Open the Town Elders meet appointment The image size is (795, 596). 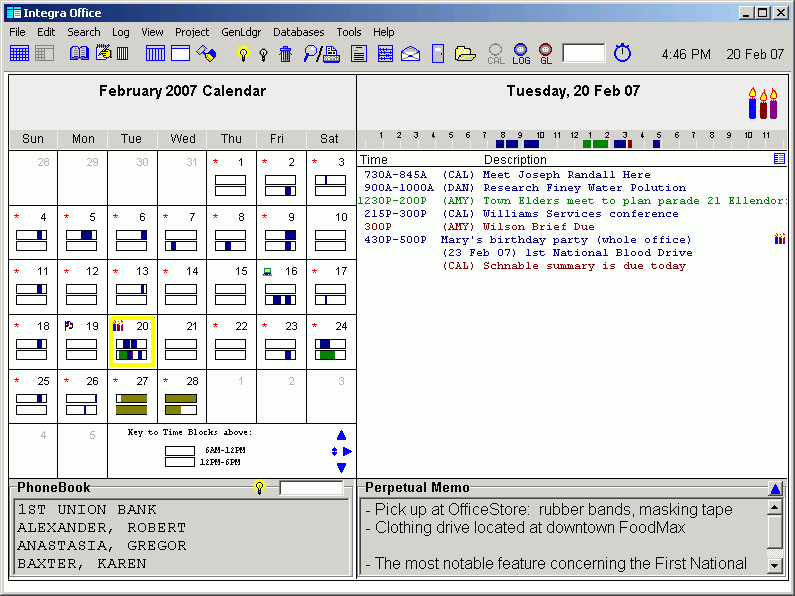(x=572, y=201)
